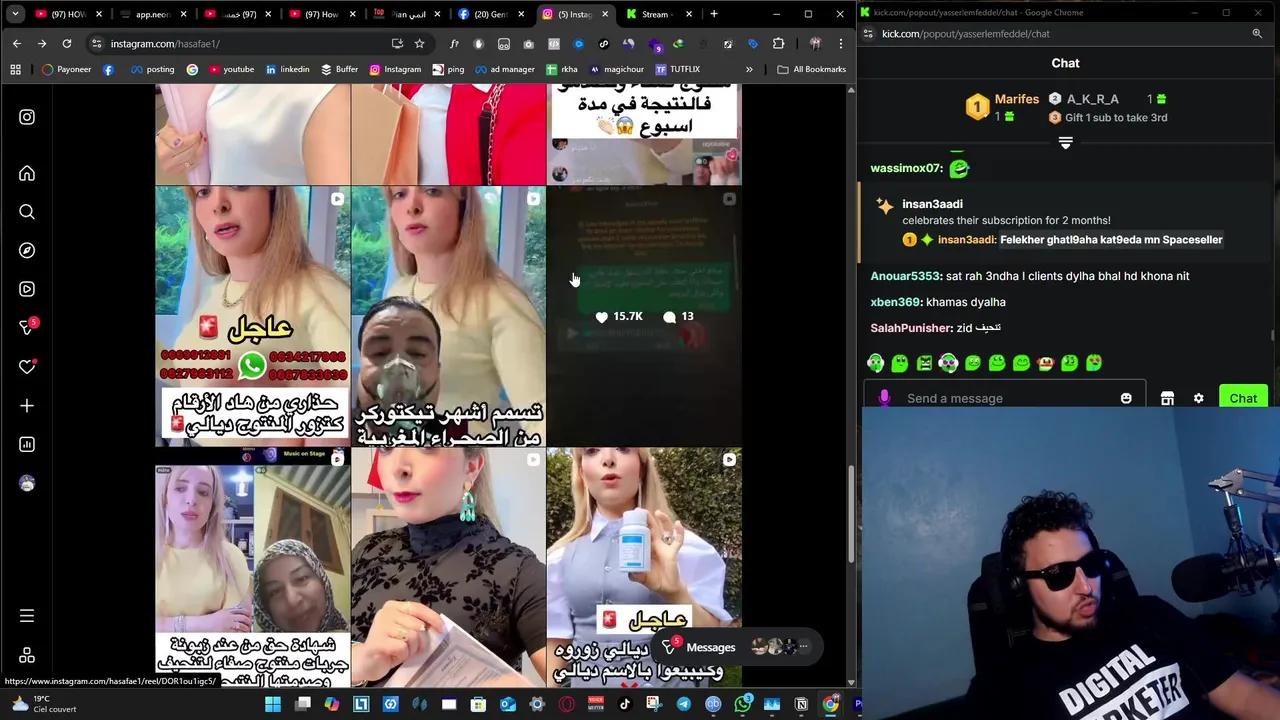Open Telegram in taskbar

point(684,704)
